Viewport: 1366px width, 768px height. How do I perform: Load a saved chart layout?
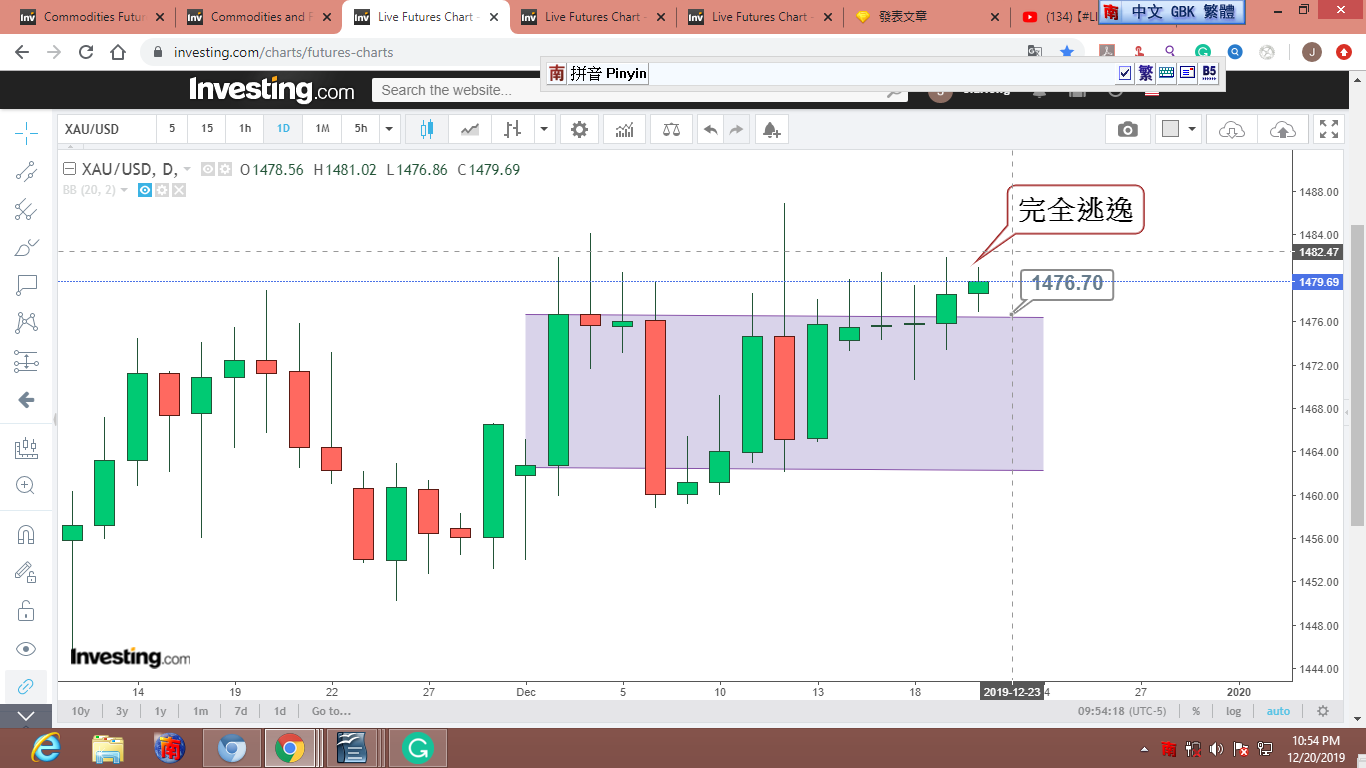(x=1232, y=129)
